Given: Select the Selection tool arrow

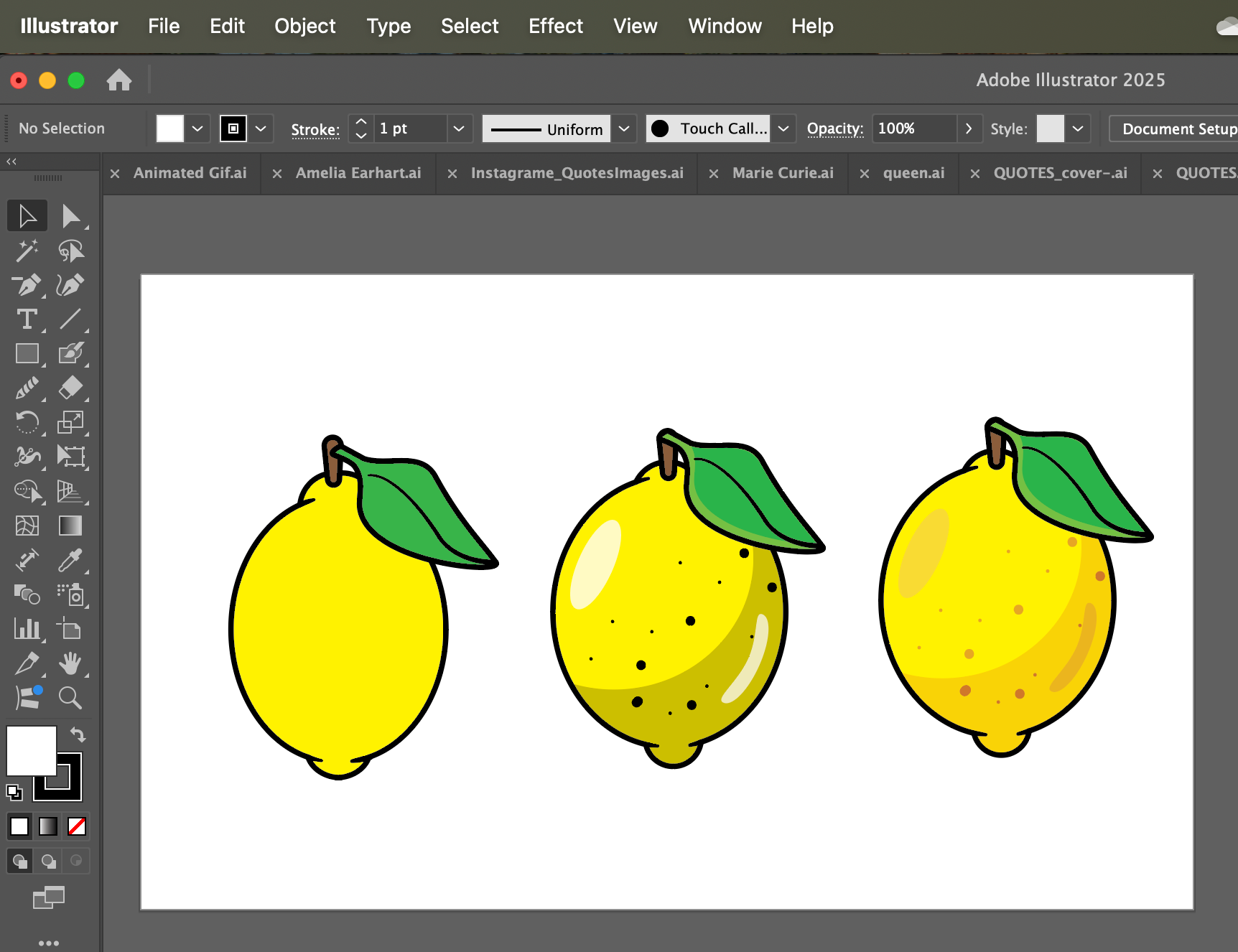Looking at the screenshot, I should click(x=27, y=216).
